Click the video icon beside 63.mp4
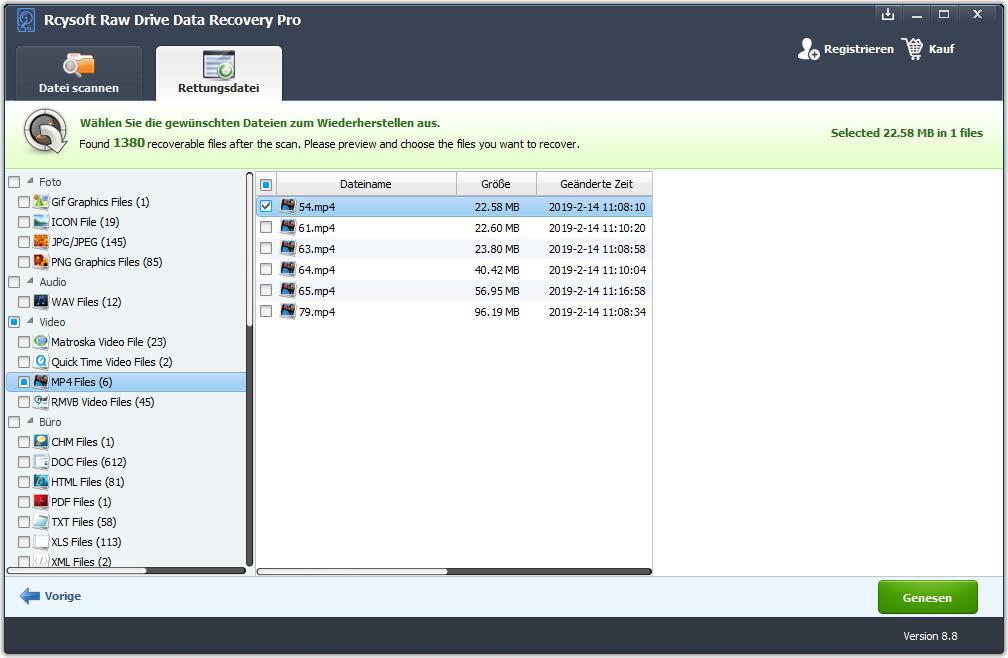1008x658 pixels. [x=288, y=248]
